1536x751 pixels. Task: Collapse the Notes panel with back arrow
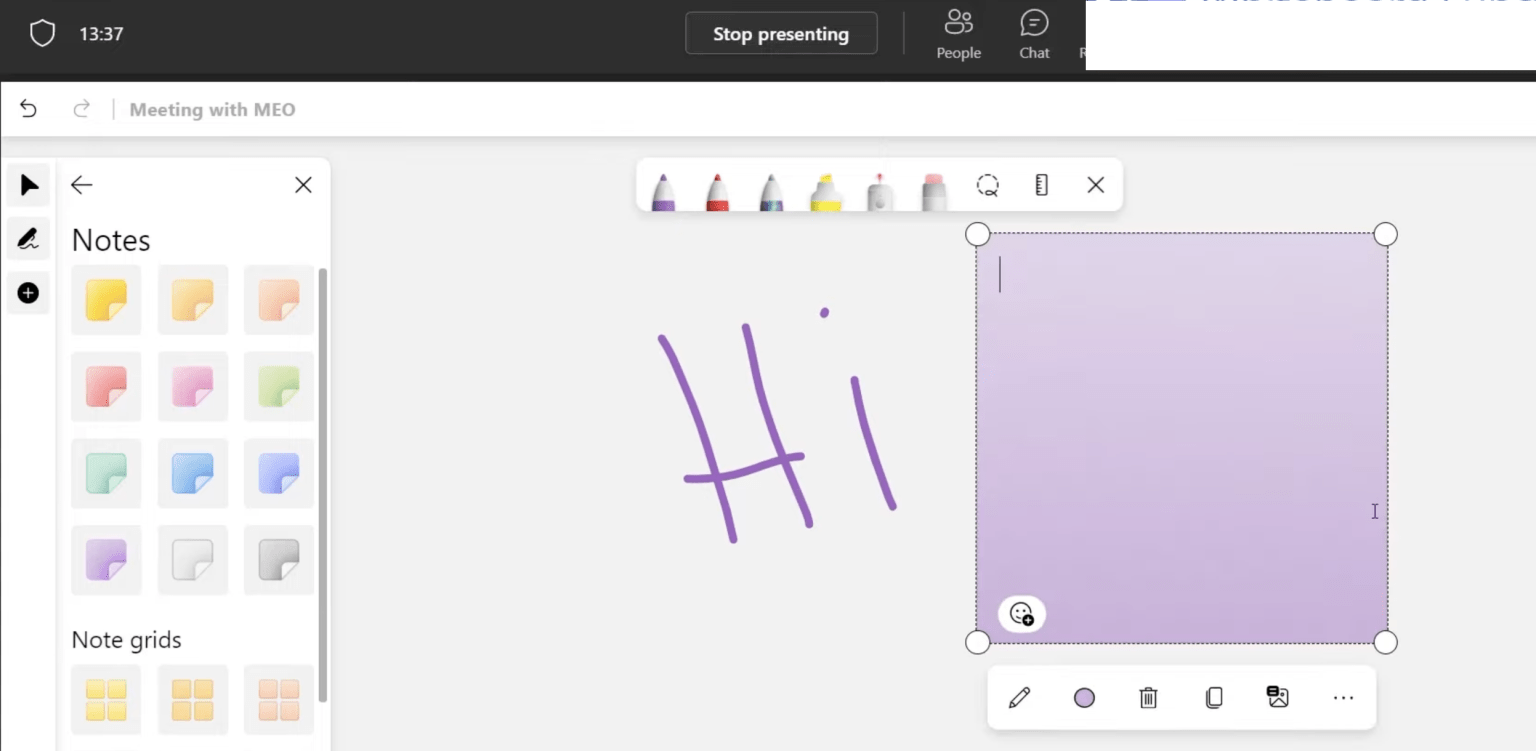click(x=81, y=185)
